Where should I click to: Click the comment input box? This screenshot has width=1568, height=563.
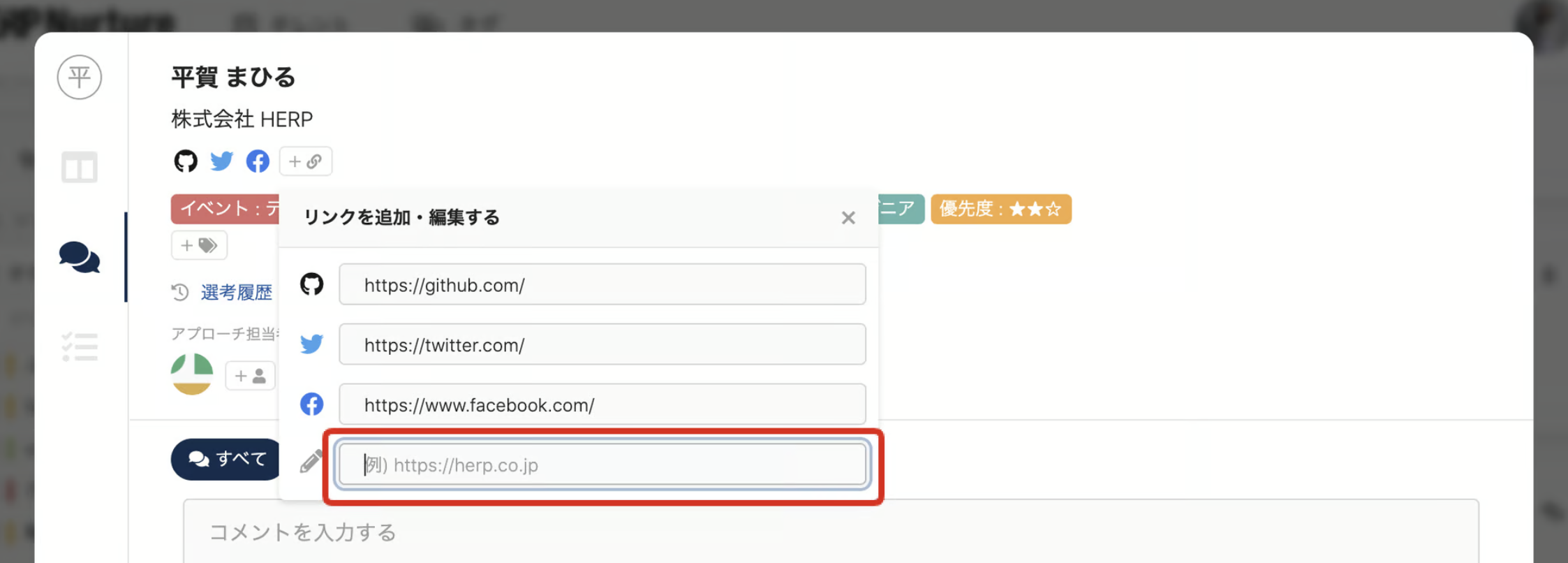(x=831, y=532)
